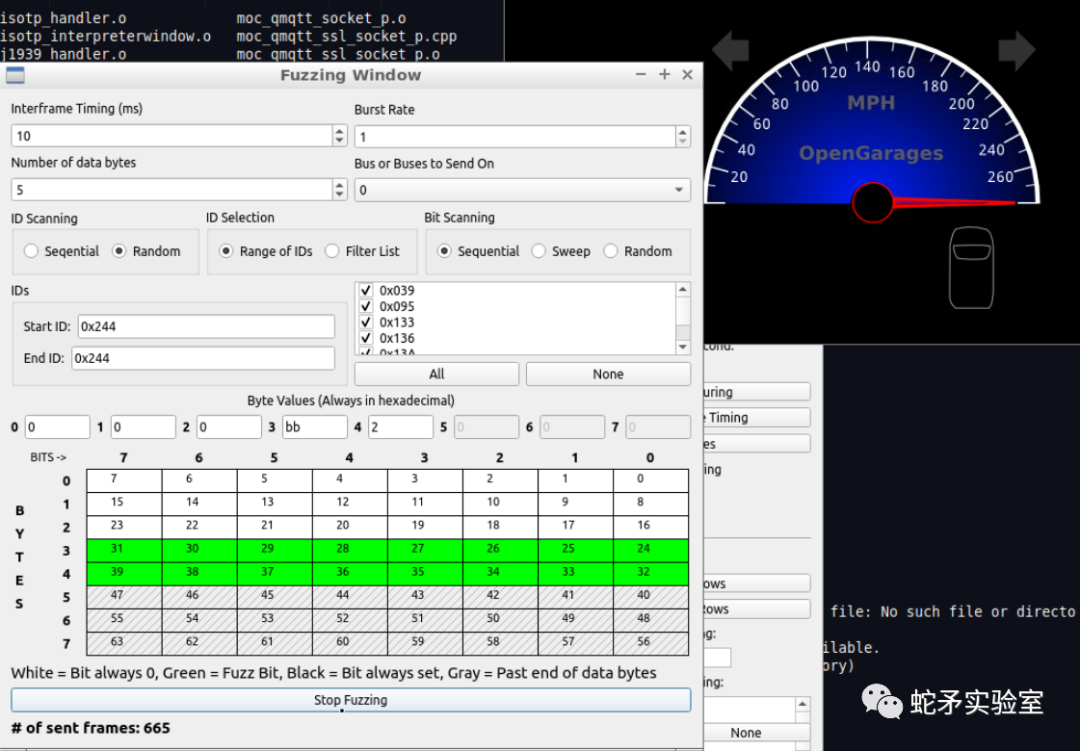The height and width of the screenshot is (751, 1080).
Task: Increase the Burst Rate spinner value
Action: tap(682, 131)
